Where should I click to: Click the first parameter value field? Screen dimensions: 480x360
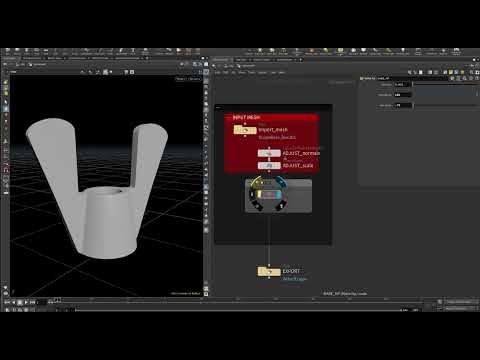click(403, 84)
